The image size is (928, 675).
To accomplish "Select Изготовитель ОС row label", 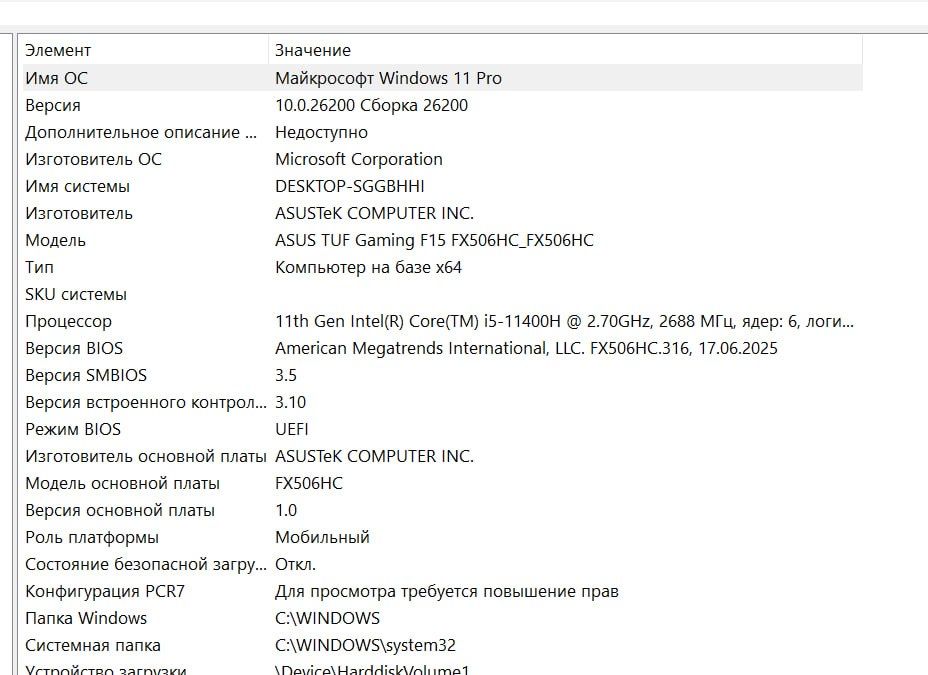I will 93,159.
